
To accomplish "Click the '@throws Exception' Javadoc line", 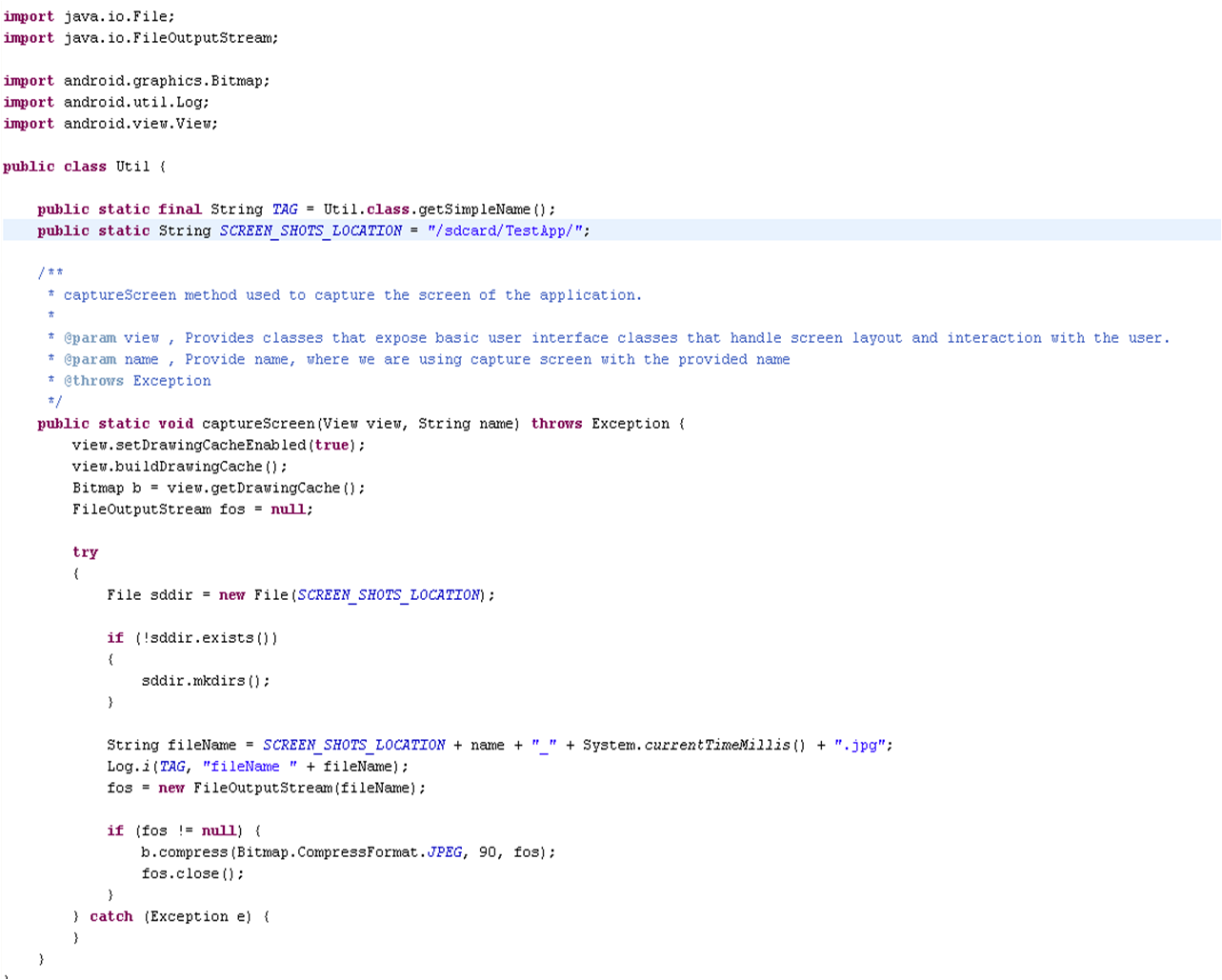I will [x=129, y=381].
